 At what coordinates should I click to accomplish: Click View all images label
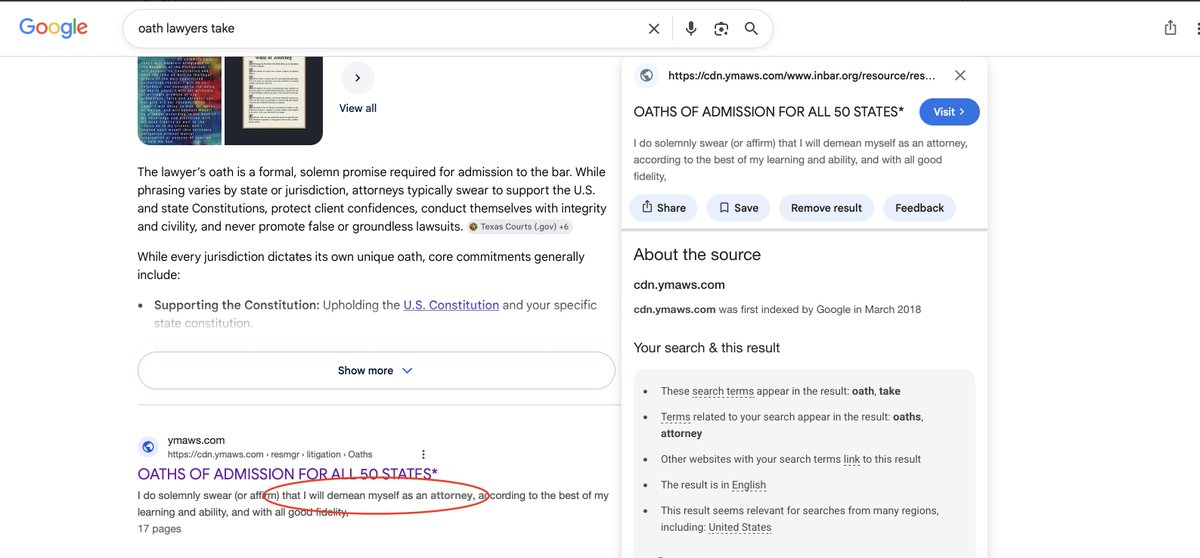(358, 108)
